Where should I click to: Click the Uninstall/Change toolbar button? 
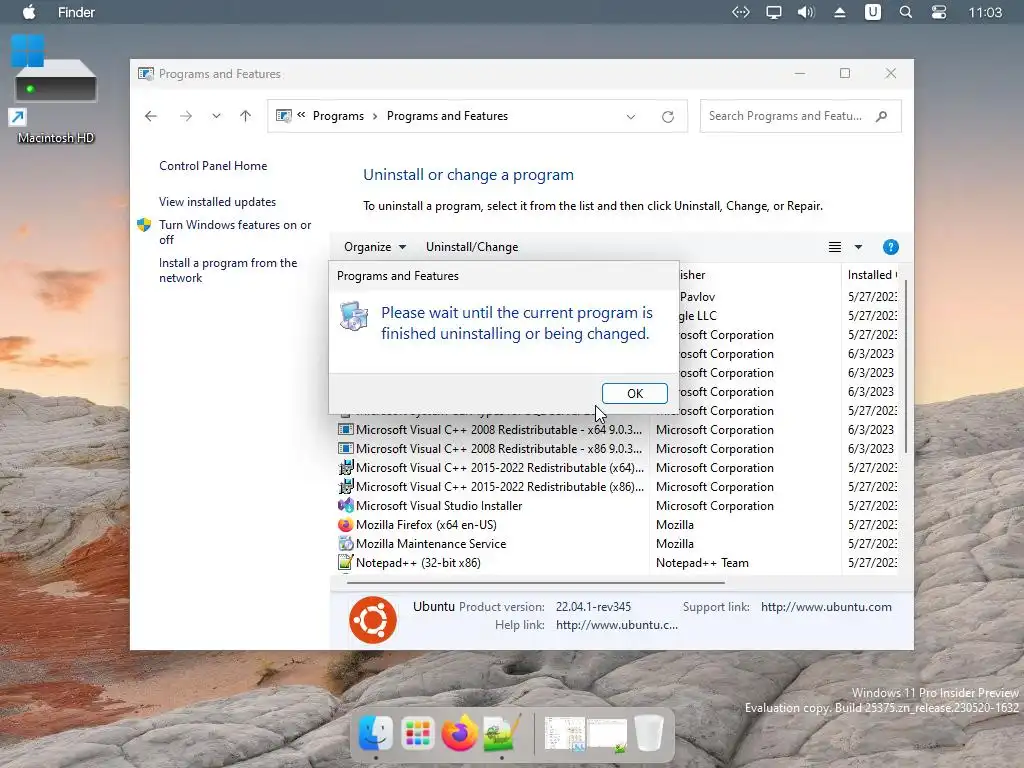click(x=472, y=247)
